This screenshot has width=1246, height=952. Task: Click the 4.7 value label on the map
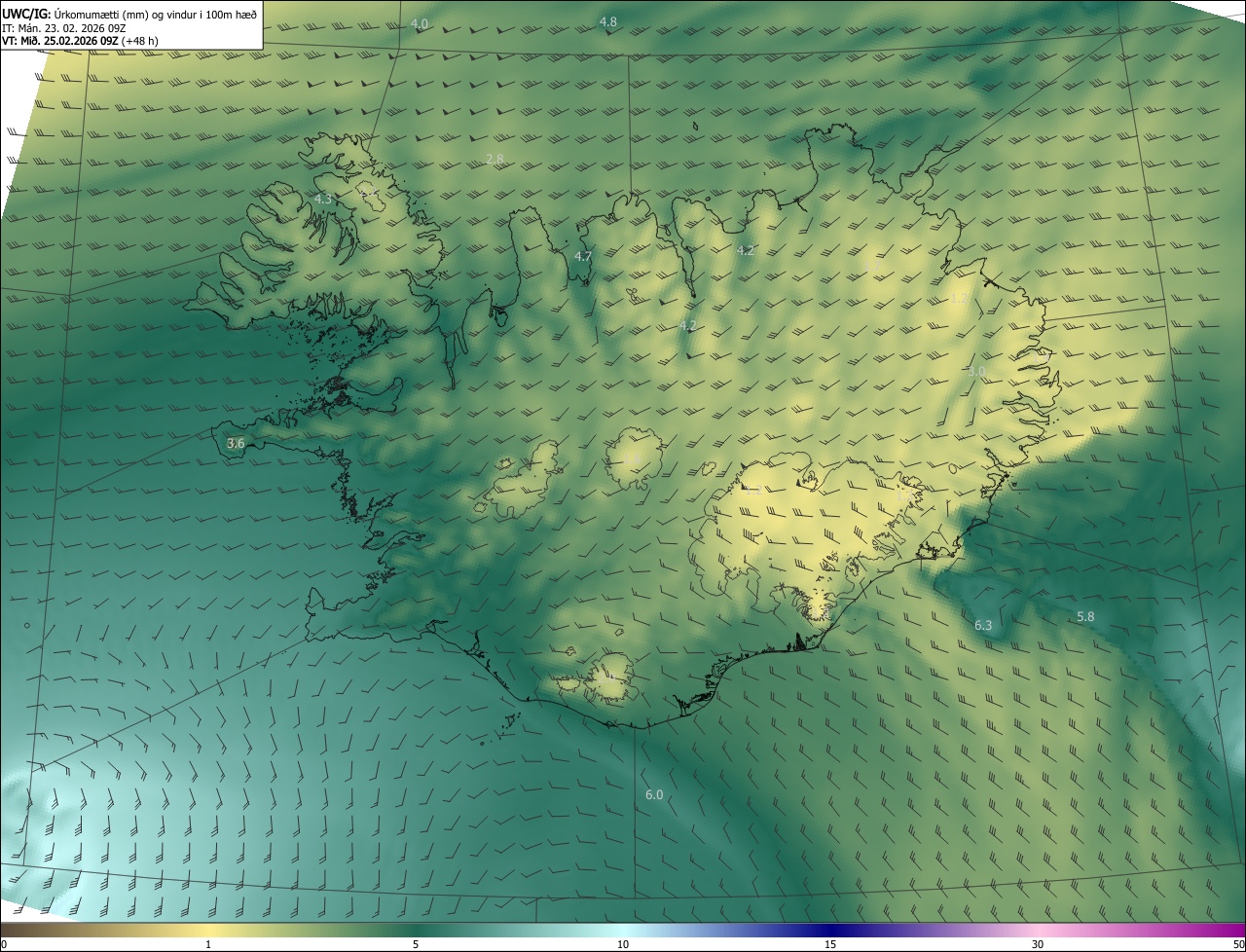click(583, 256)
